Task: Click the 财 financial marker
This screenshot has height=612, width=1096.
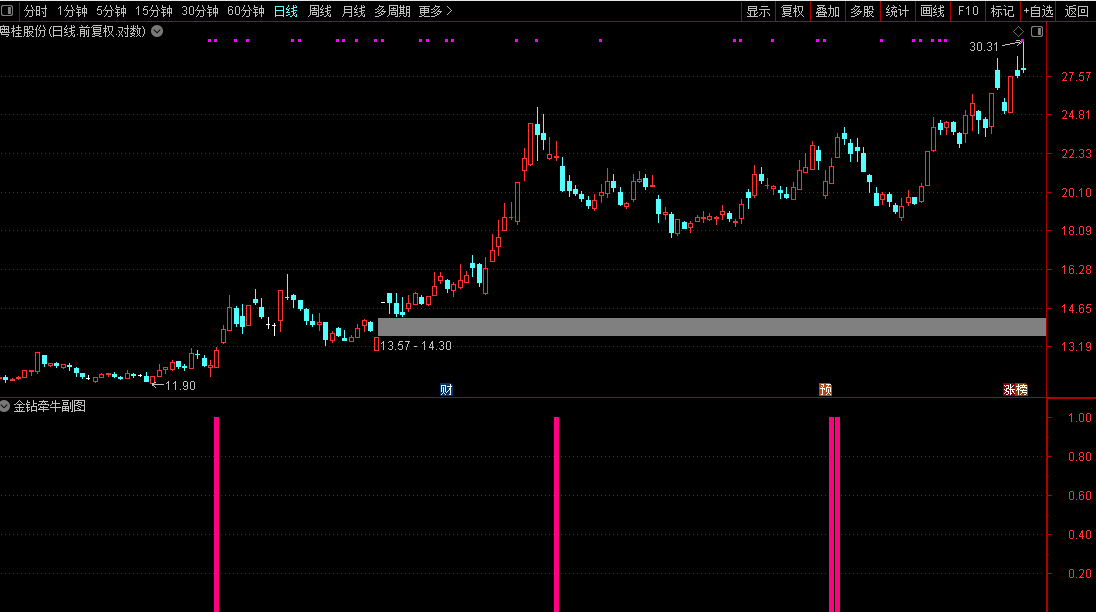Action: coord(446,389)
